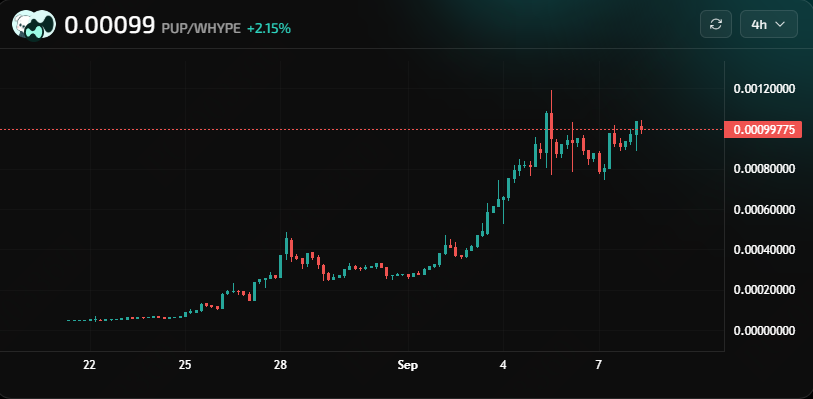Click the 22 date label on time axis

[x=90, y=365]
